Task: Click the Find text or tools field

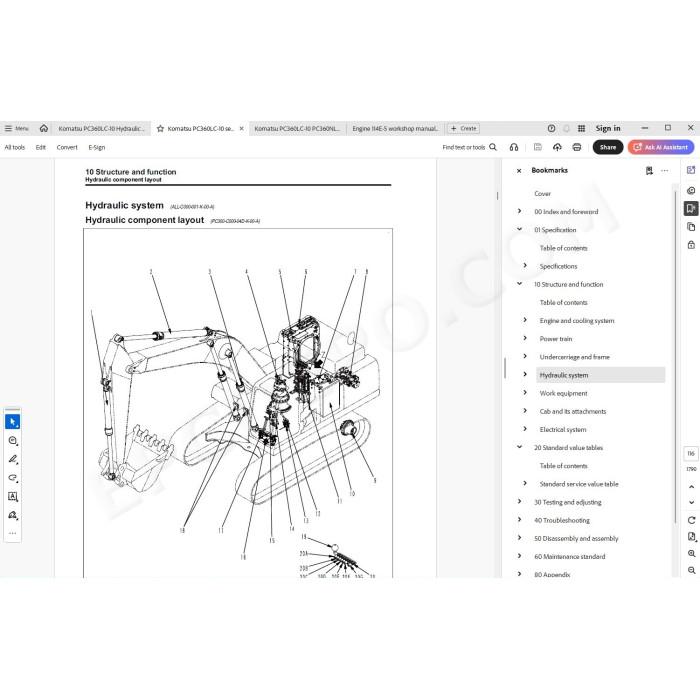Action: (x=464, y=147)
